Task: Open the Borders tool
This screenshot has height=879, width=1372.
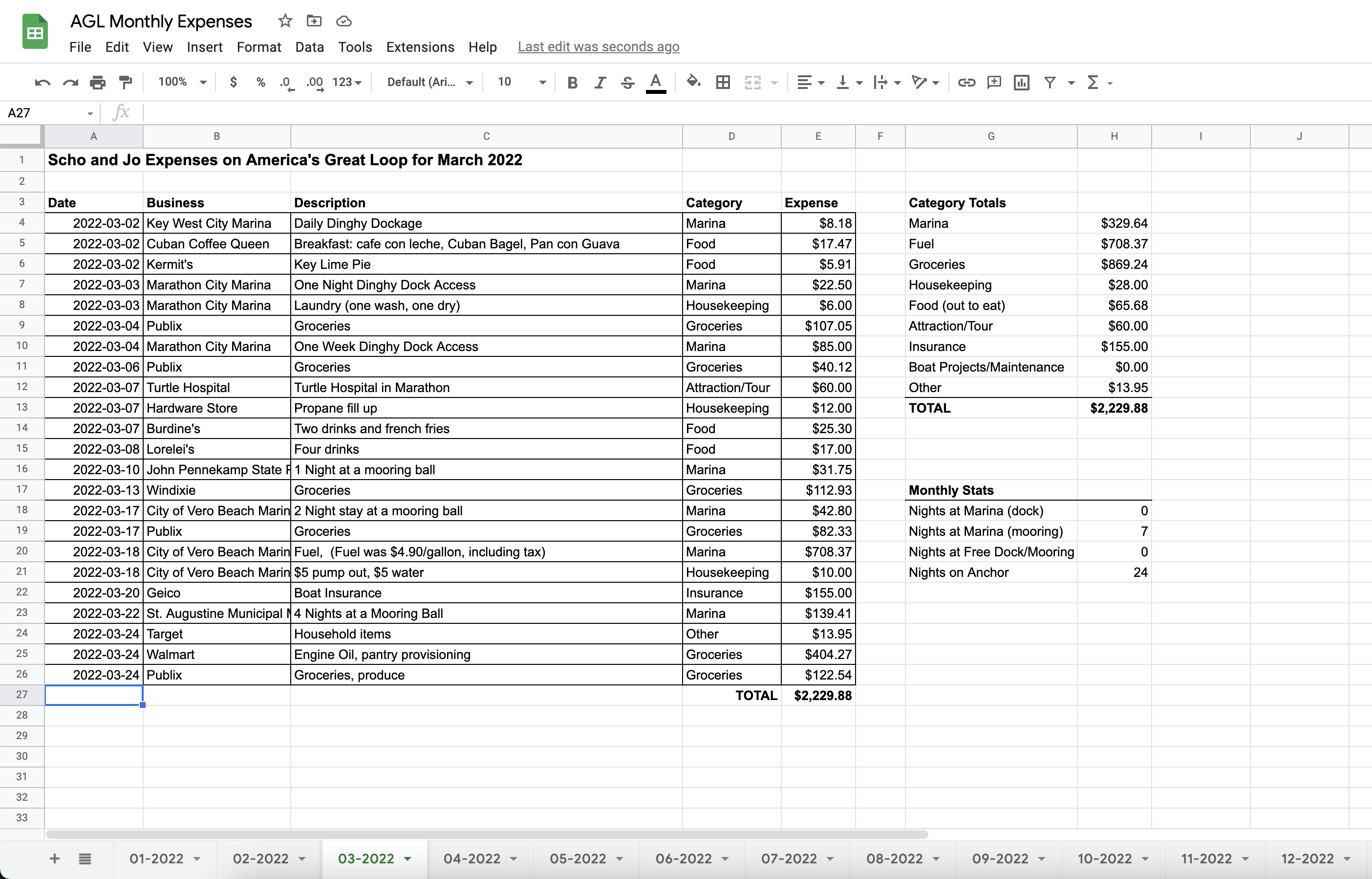Action: 723,83
